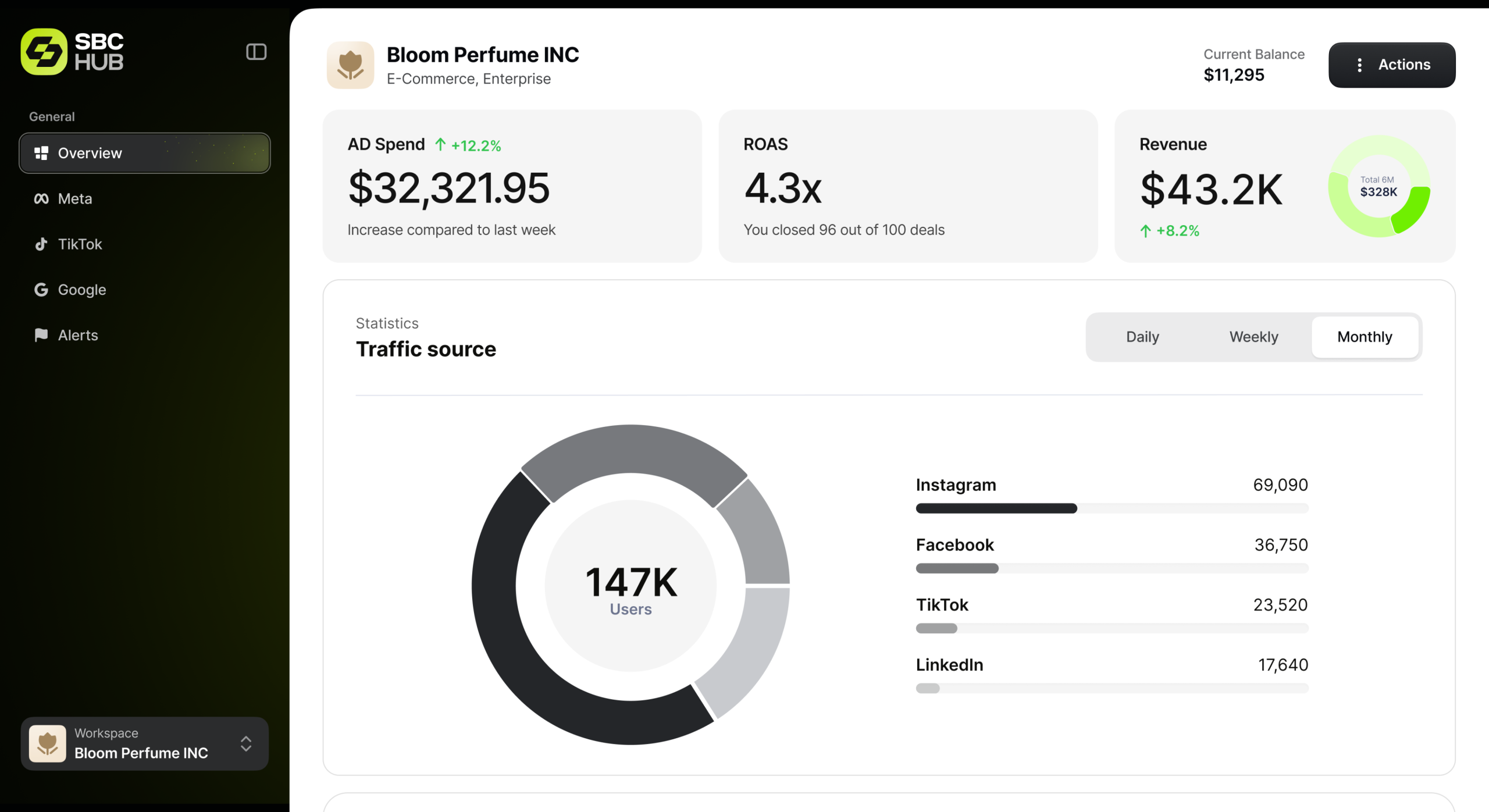Click "Increase compared to last week" text
The image size is (1489, 812).
coord(451,230)
